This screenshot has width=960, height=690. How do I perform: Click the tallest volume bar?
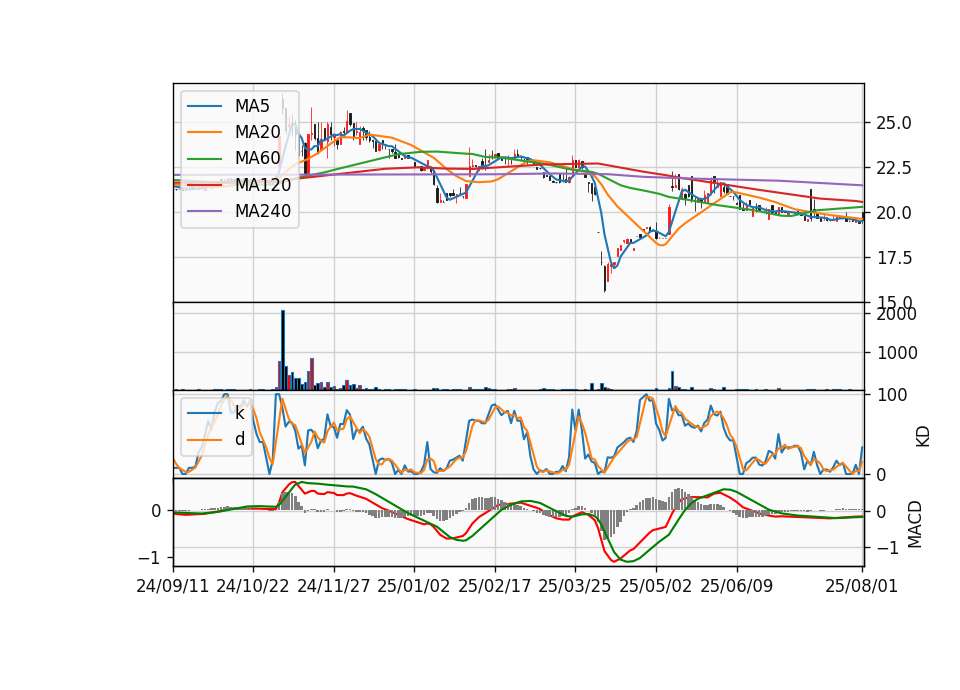(283, 350)
